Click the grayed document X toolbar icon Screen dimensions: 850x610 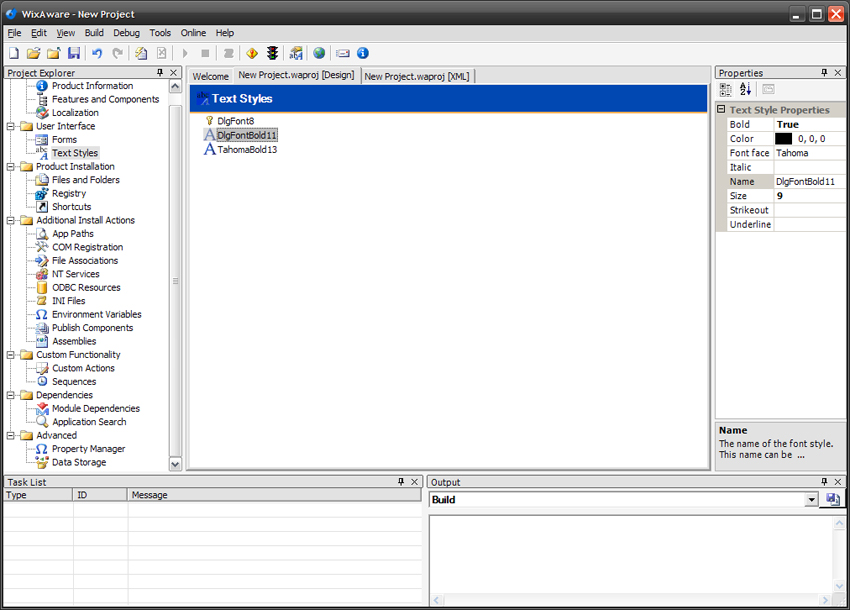pos(162,53)
